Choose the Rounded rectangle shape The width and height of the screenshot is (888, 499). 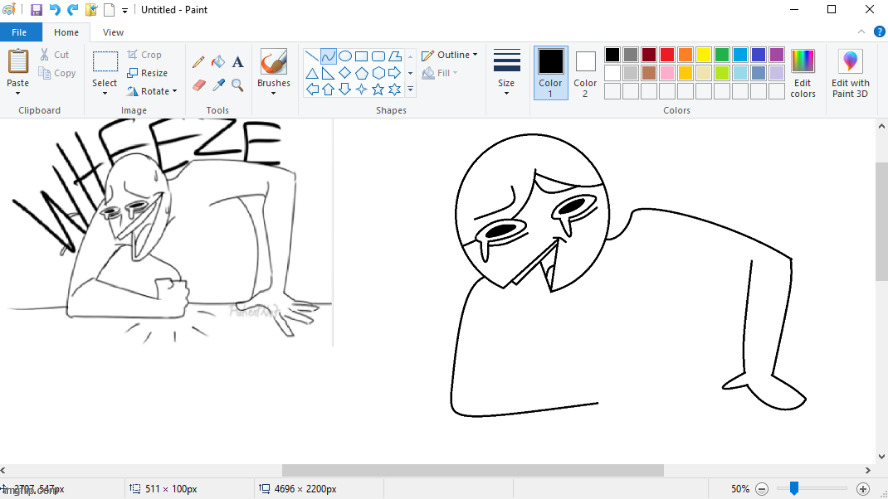(x=378, y=56)
